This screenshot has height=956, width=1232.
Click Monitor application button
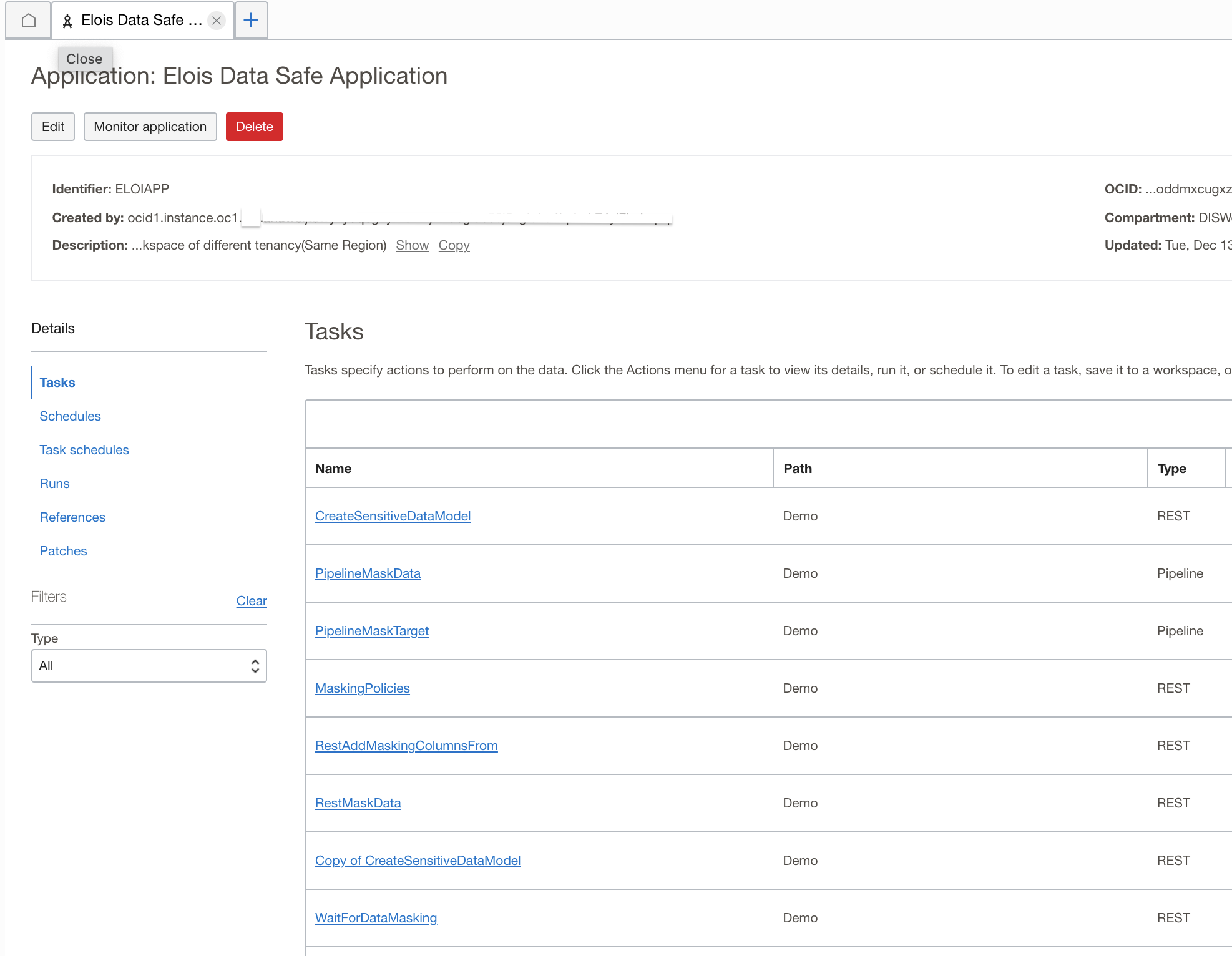150,127
